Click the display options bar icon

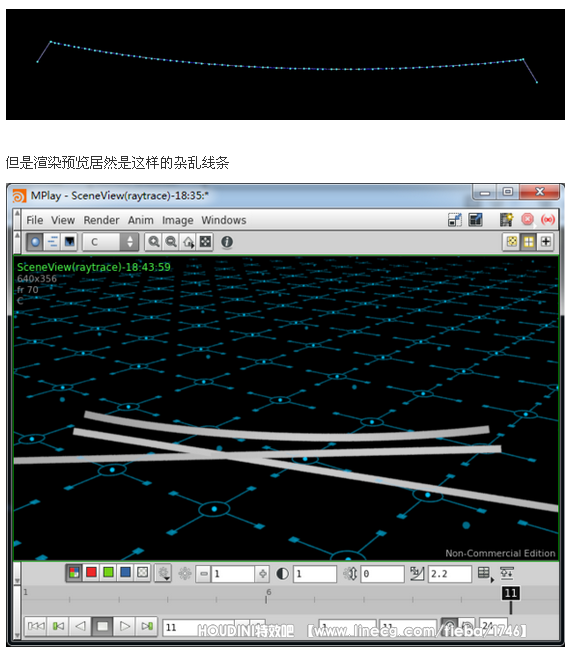coord(507,573)
